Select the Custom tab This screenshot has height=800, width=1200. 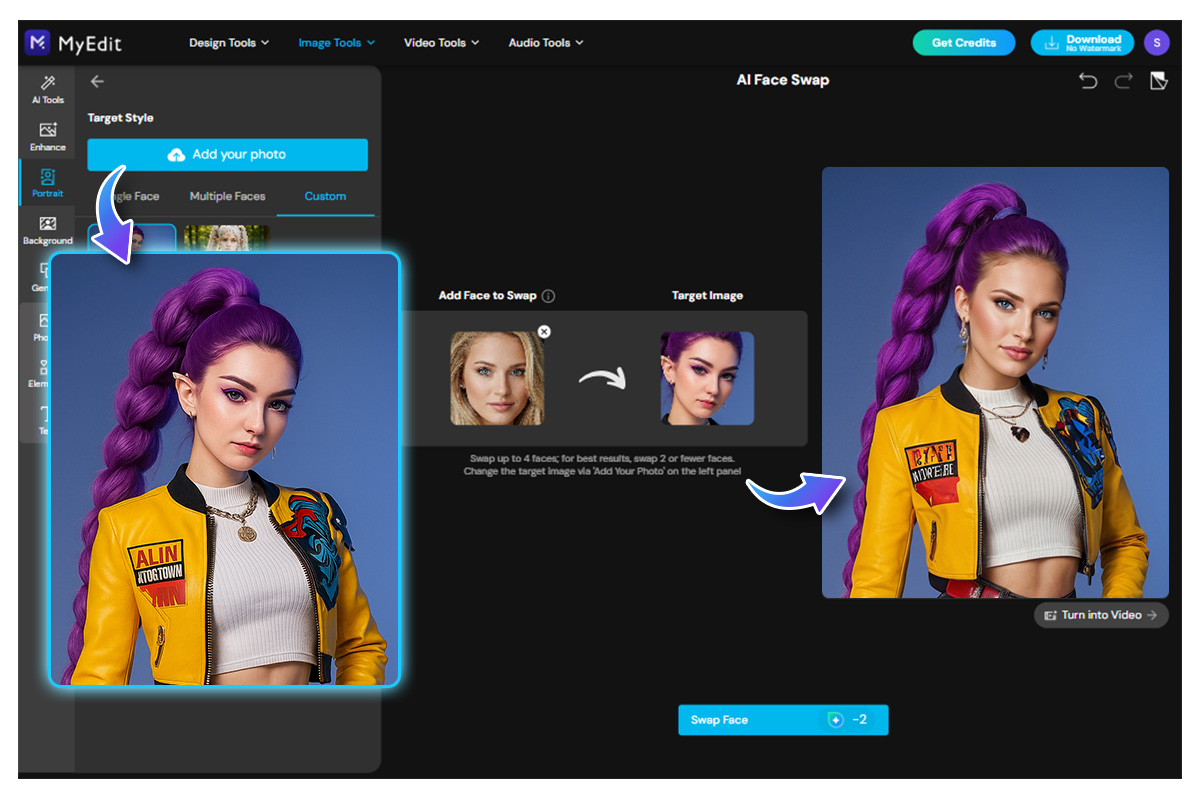pyautogui.click(x=324, y=196)
